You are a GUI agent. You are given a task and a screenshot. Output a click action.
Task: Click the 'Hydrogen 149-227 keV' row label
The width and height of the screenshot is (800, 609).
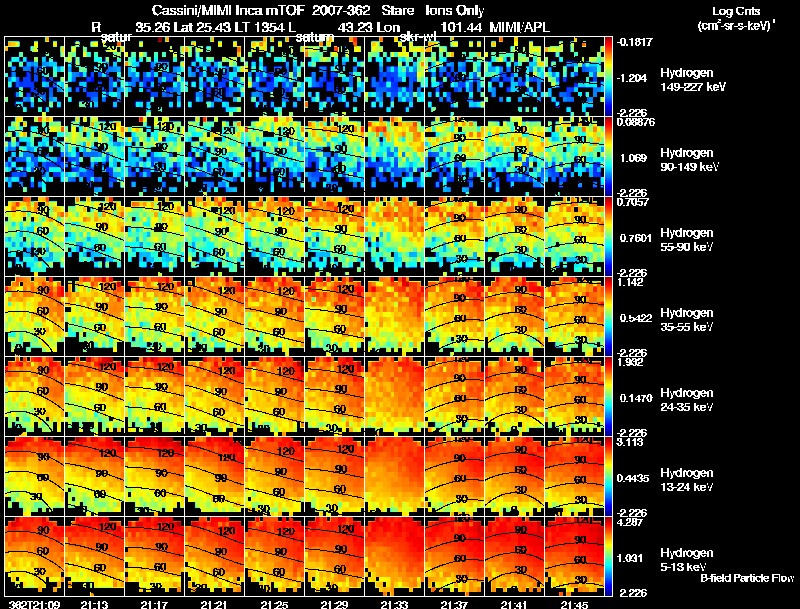(693, 80)
